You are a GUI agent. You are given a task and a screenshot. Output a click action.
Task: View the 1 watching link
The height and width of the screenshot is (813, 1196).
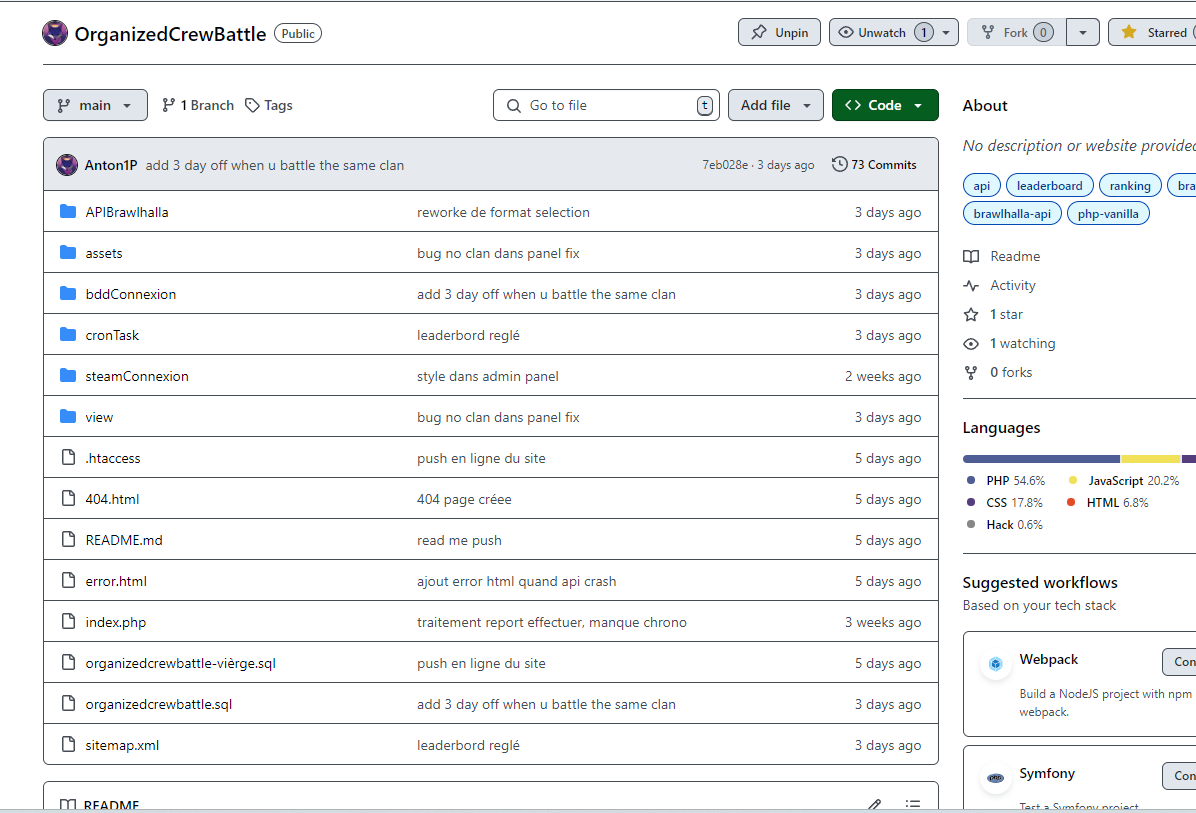click(1010, 343)
